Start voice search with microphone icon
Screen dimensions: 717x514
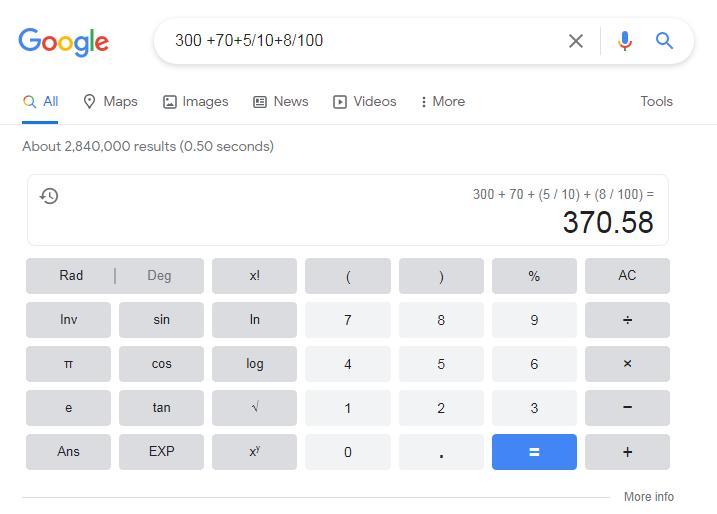(625, 41)
